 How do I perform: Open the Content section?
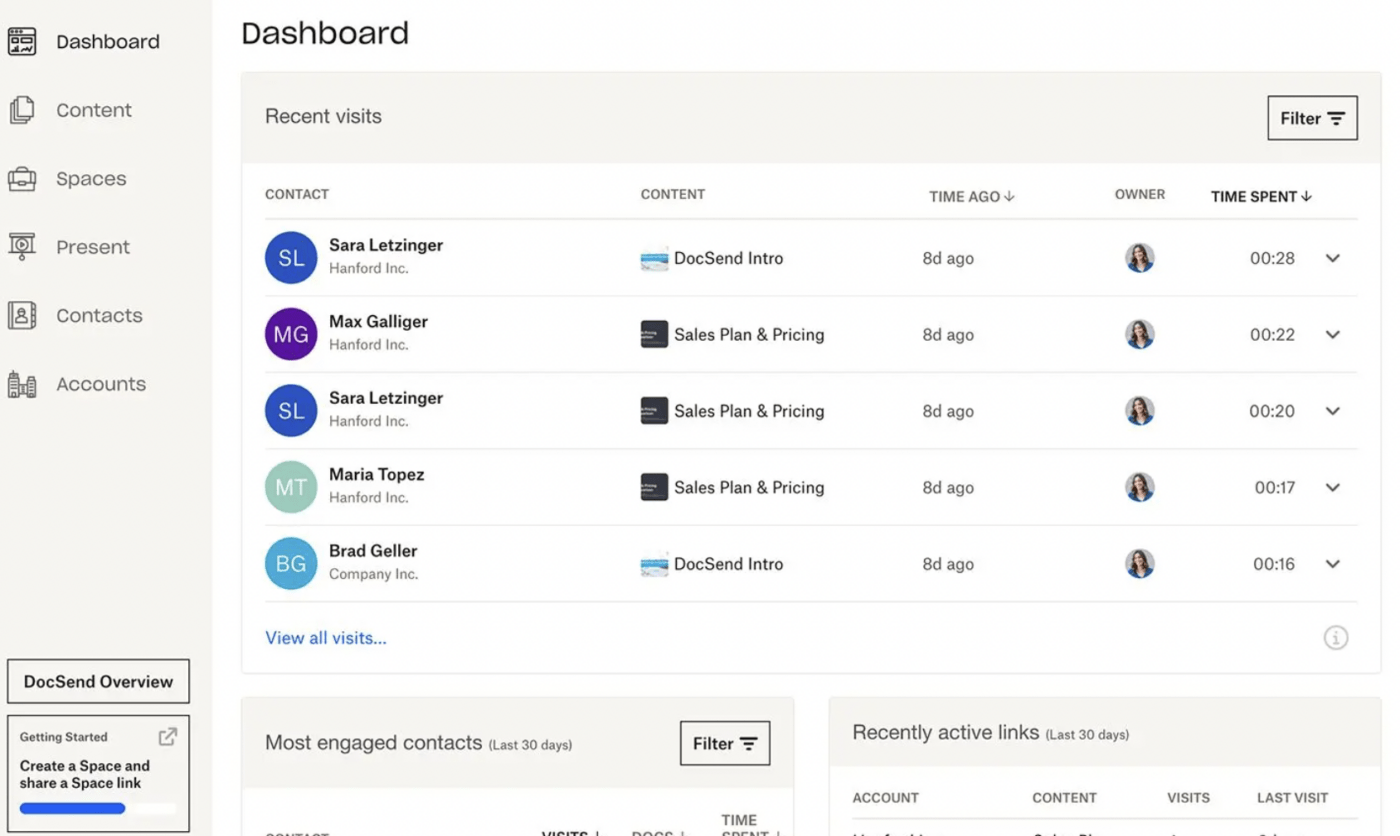[x=94, y=110]
